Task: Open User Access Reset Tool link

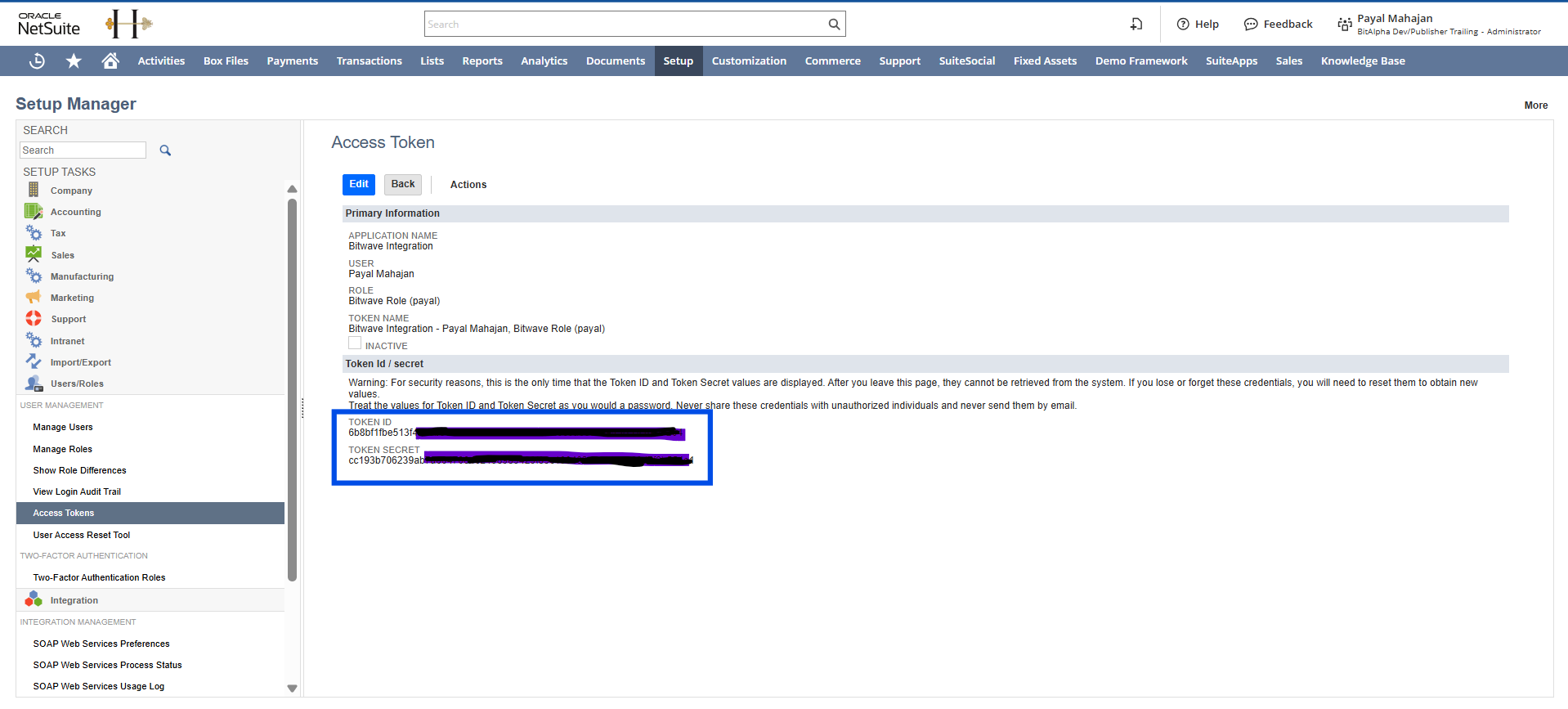Action: [x=82, y=535]
